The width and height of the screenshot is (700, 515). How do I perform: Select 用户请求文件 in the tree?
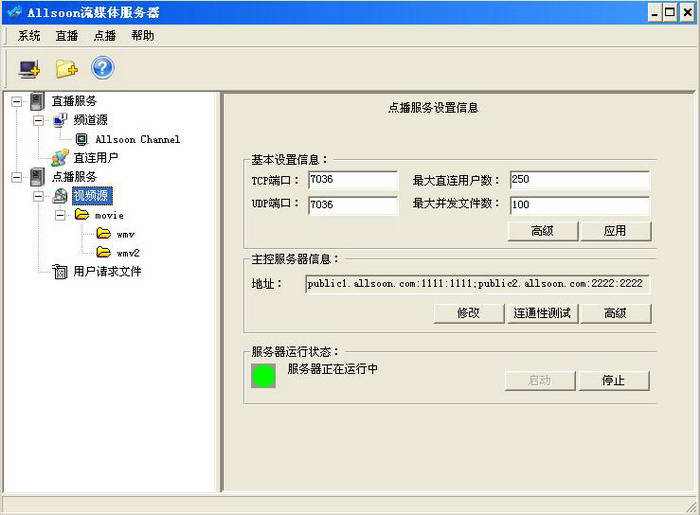click(107, 271)
